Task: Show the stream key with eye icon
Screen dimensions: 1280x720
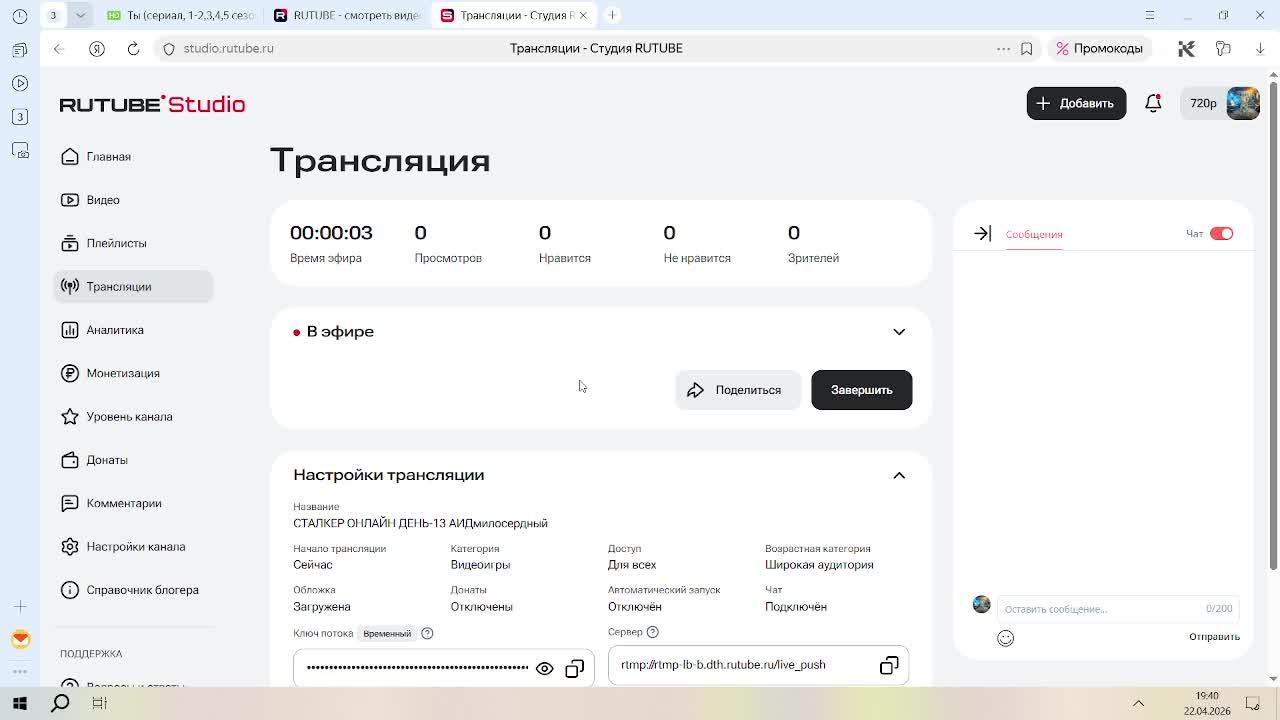Action: pyautogui.click(x=545, y=668)
